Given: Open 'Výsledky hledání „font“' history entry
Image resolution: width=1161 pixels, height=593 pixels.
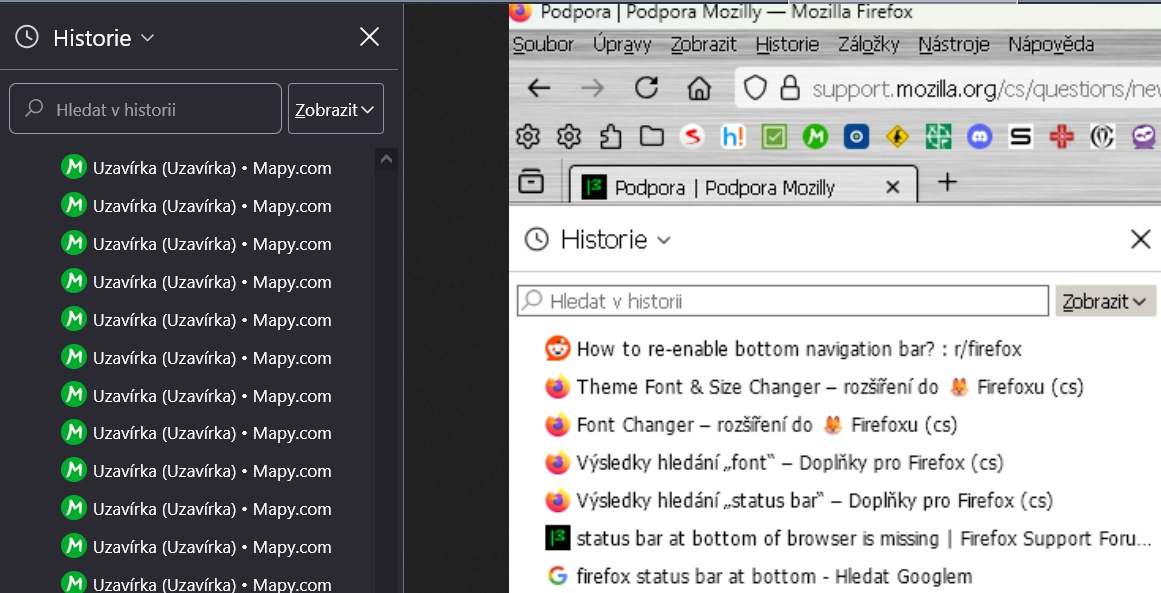Looking at the screenshot, I should point(774,463).
